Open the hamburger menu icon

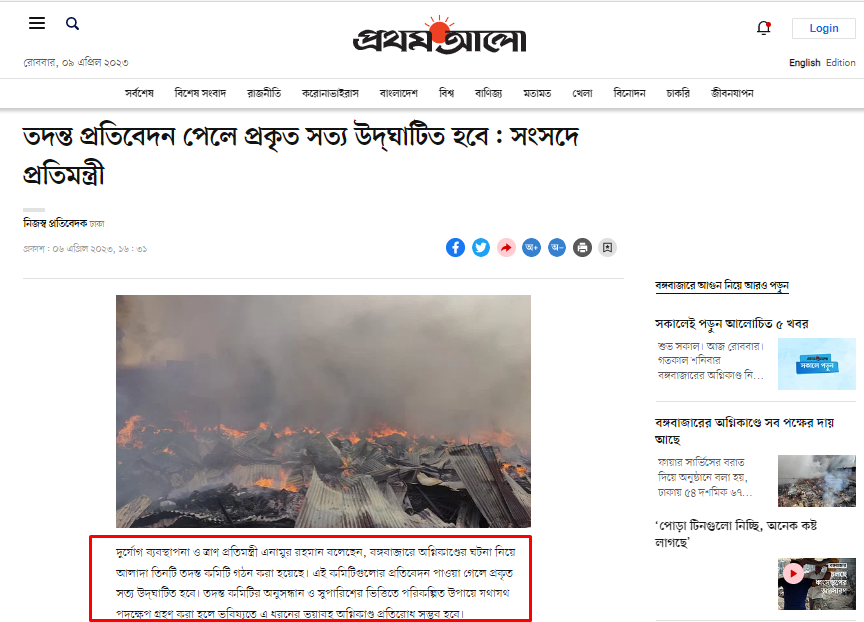coord(37,23)
